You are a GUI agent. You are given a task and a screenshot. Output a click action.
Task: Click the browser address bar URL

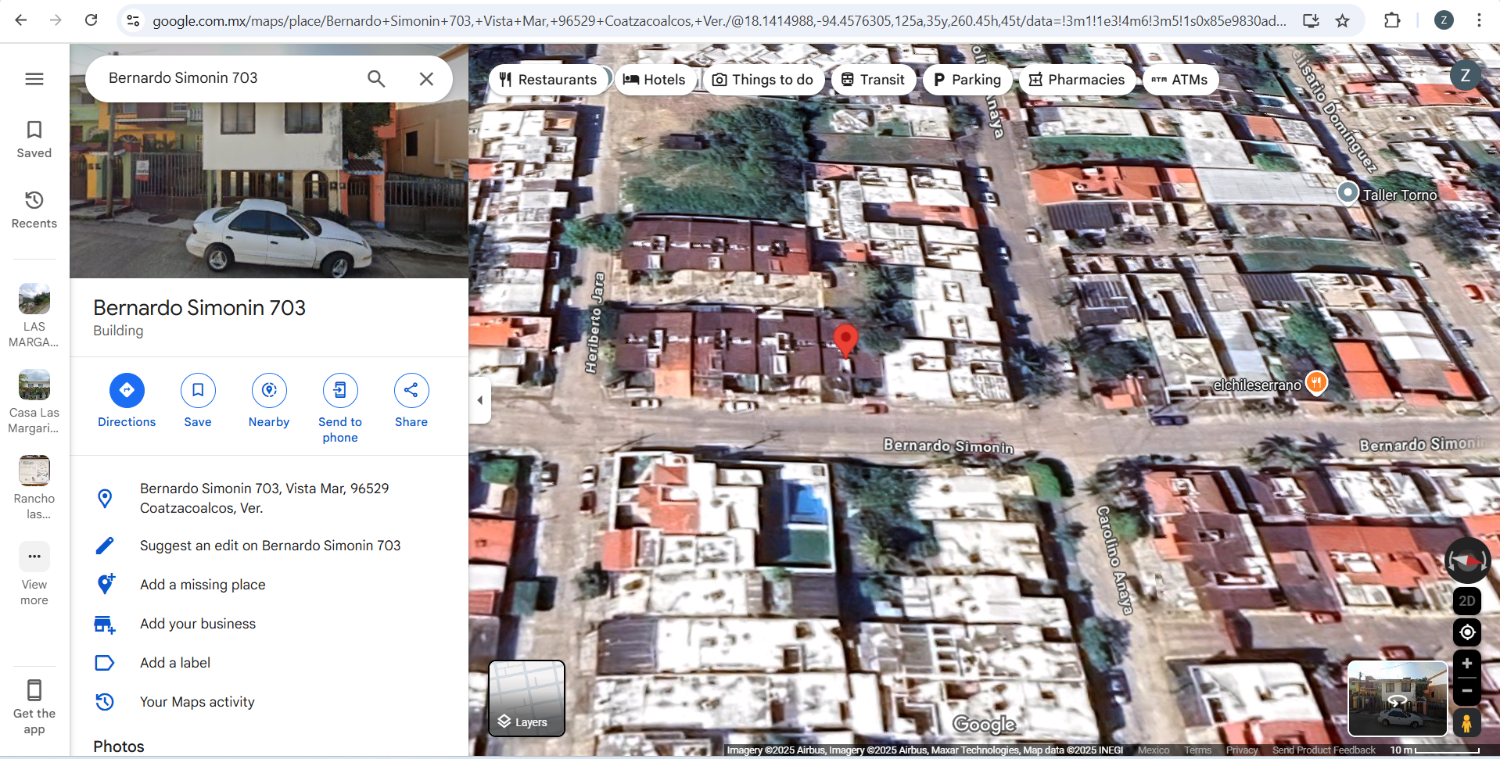[x=720, y=20]
